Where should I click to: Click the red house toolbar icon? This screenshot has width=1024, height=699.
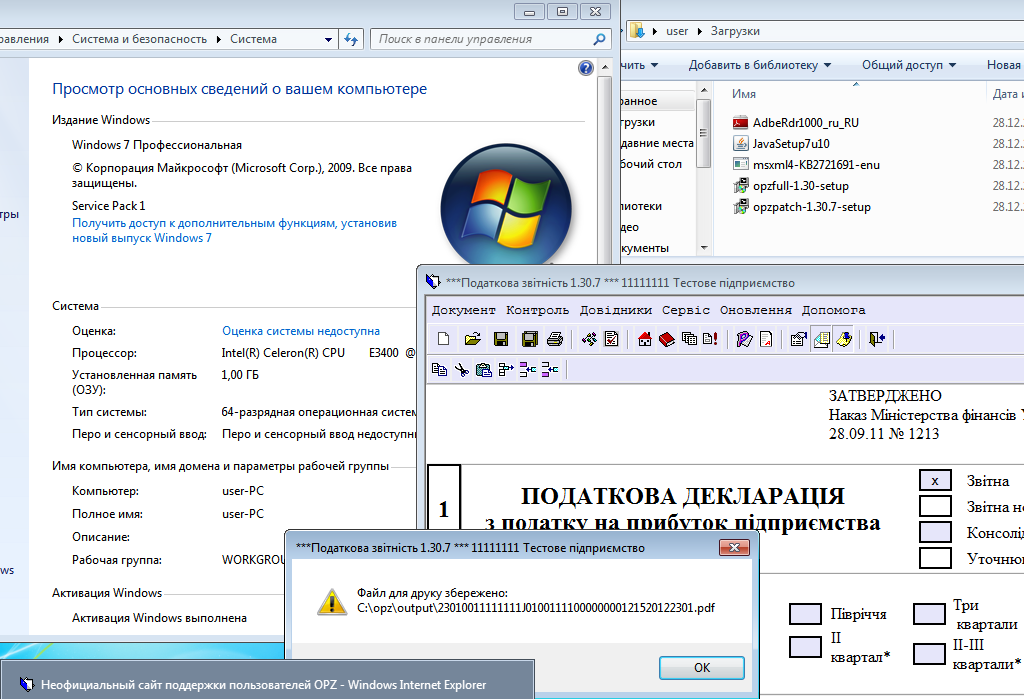click(645, 339)
